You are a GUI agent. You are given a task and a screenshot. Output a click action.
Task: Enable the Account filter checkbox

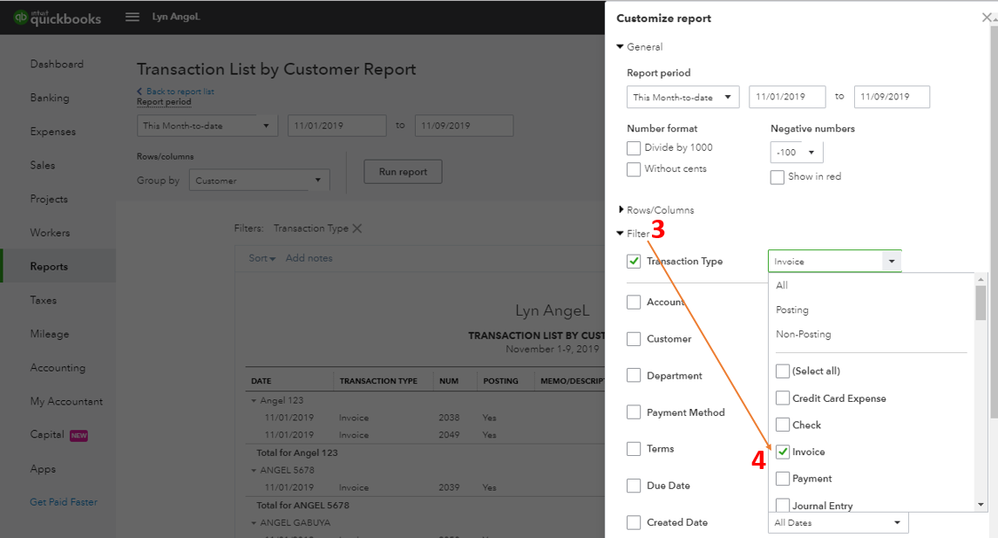tap(633, 302)
